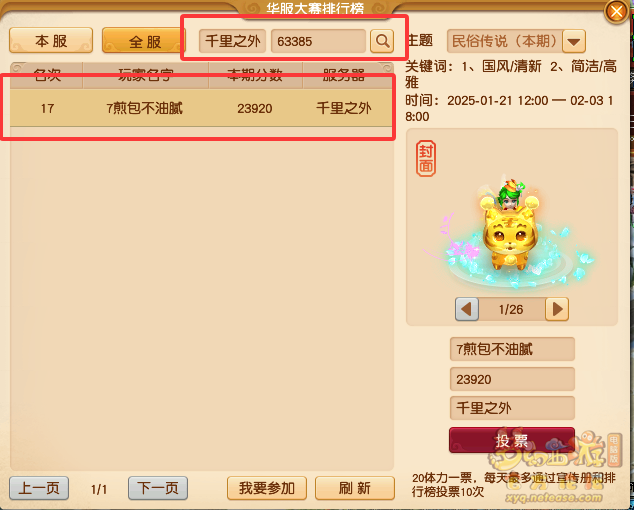Open the theme dropdown arrow

574,41
